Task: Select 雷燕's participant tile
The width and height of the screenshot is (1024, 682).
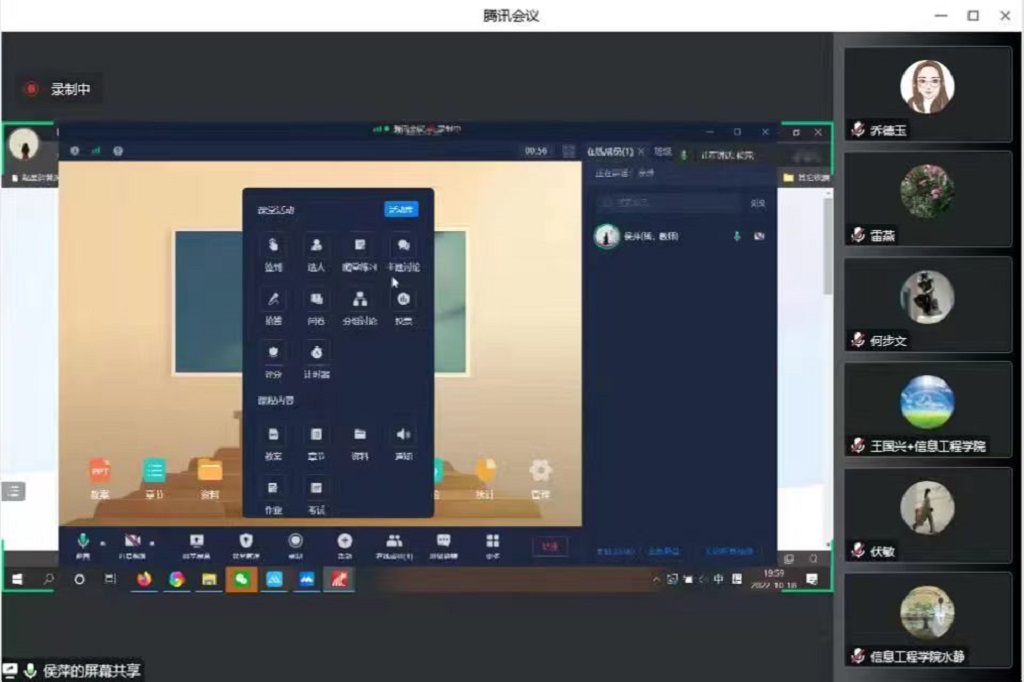Action: pyautogui.click(x=927, y=199)
